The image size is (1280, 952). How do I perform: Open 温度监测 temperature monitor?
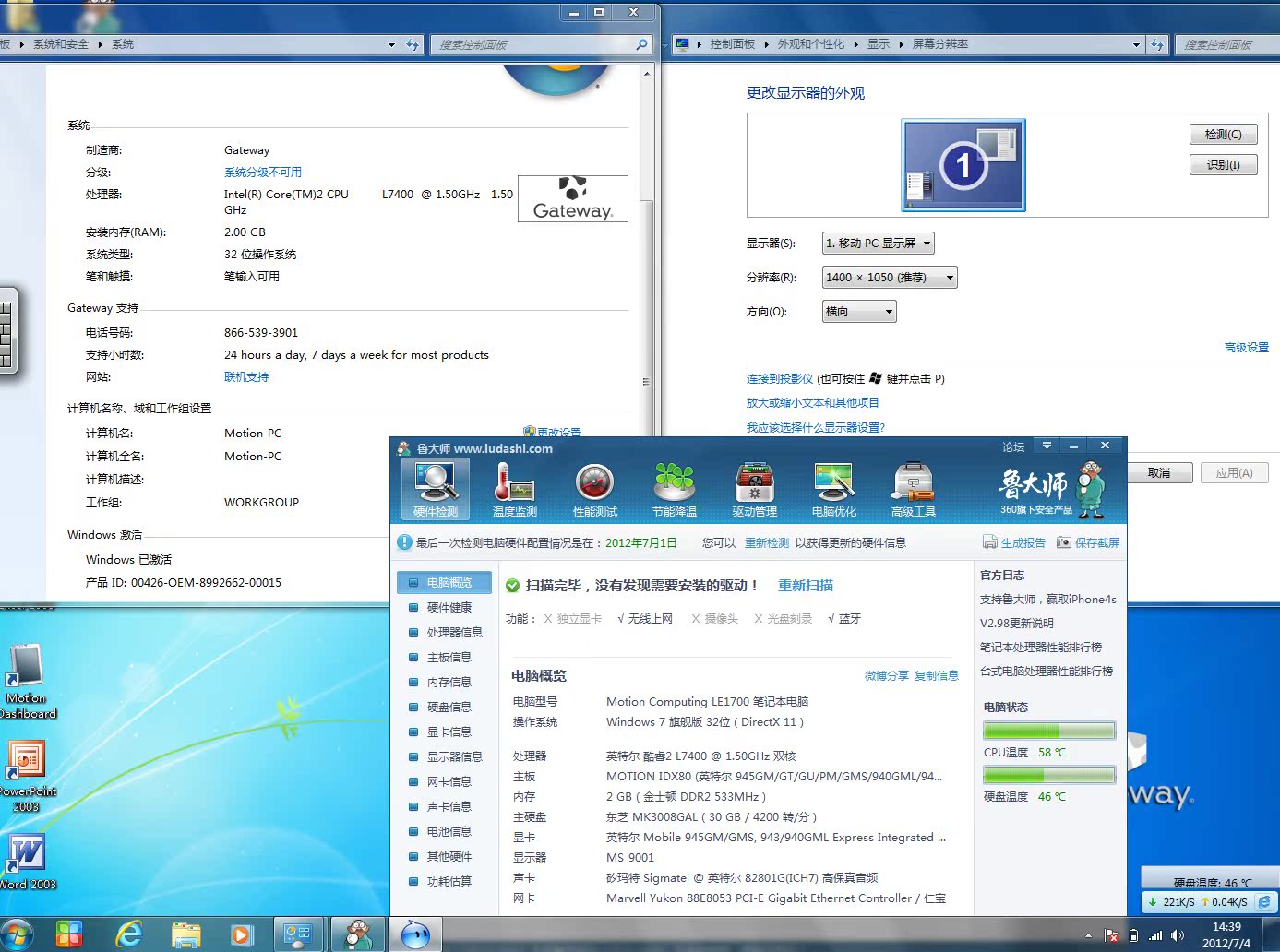pyautogui.click(x=515, y=489)
